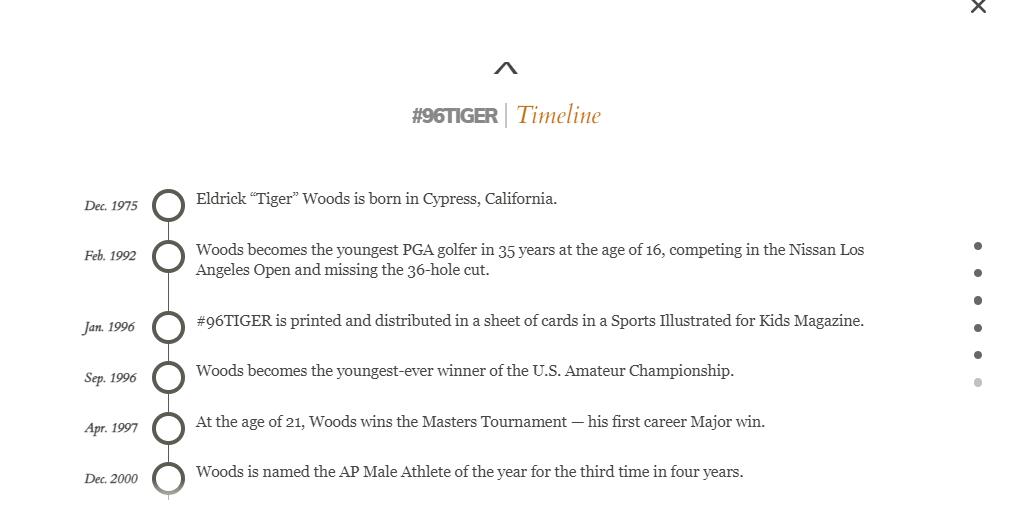Select the Sep. 1996 timeline circle marker
The image size is (1015, 515).
click(x=169, y=377)
